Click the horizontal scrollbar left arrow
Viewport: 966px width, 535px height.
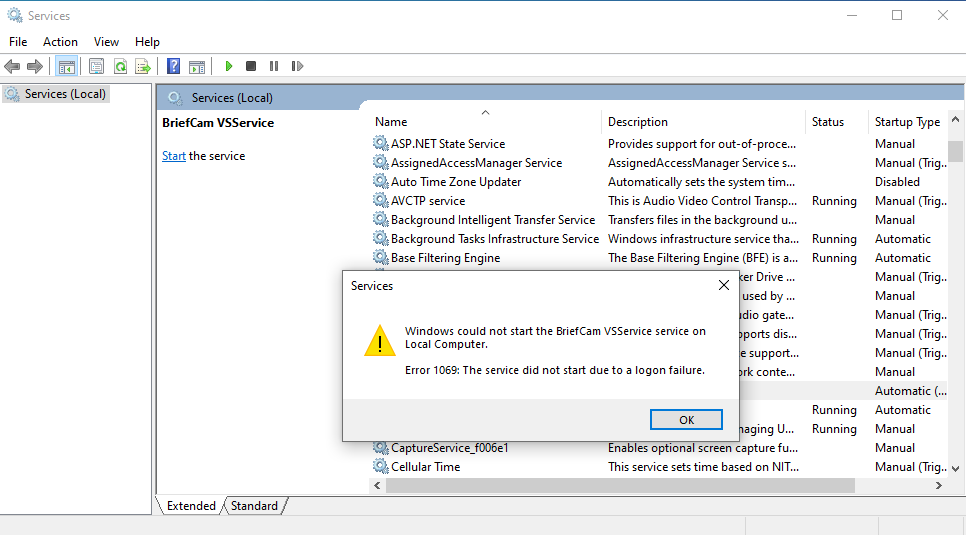pyautogui.click(x=377, y=486)
